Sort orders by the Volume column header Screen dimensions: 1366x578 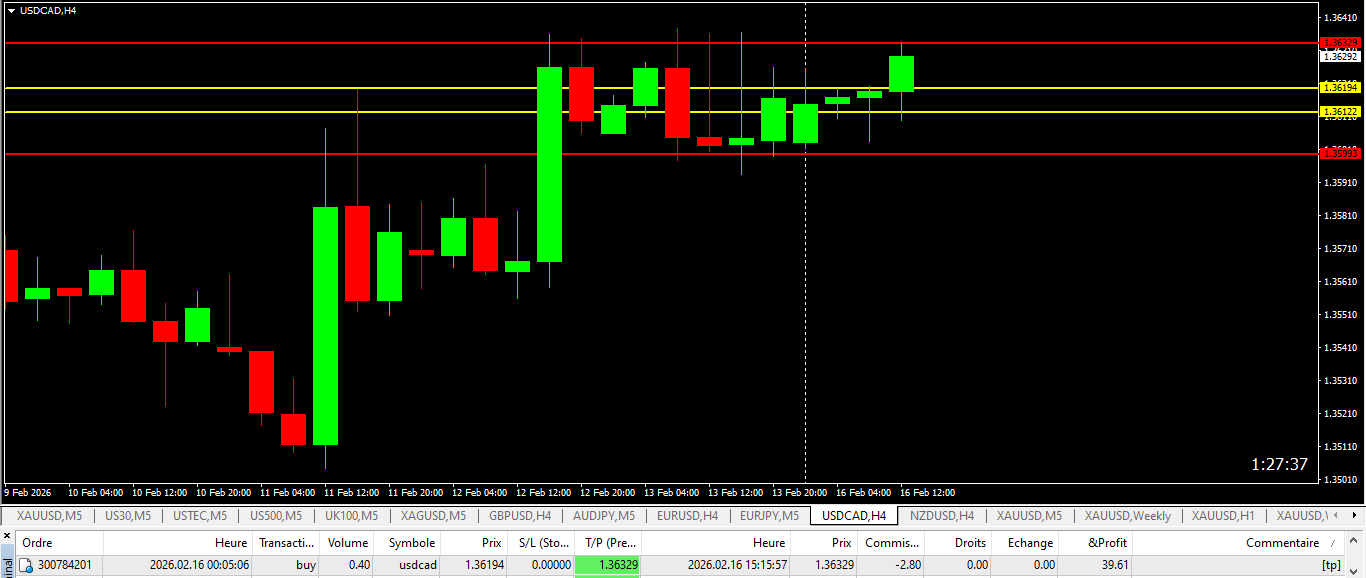tap(349, 543)
